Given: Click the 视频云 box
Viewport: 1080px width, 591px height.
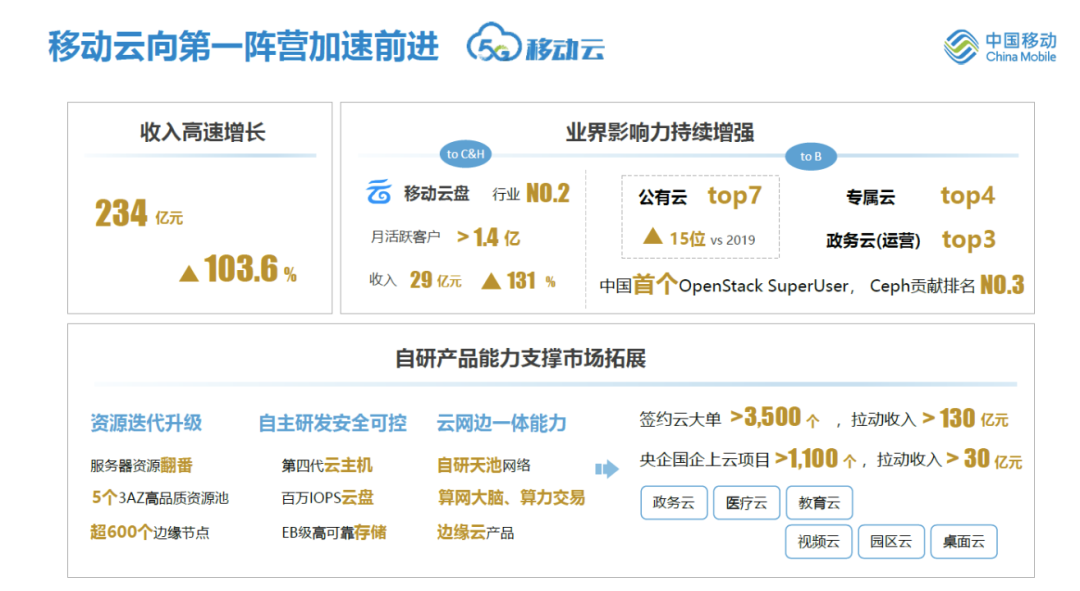Looking at the screenshot, I should (818, 541).
